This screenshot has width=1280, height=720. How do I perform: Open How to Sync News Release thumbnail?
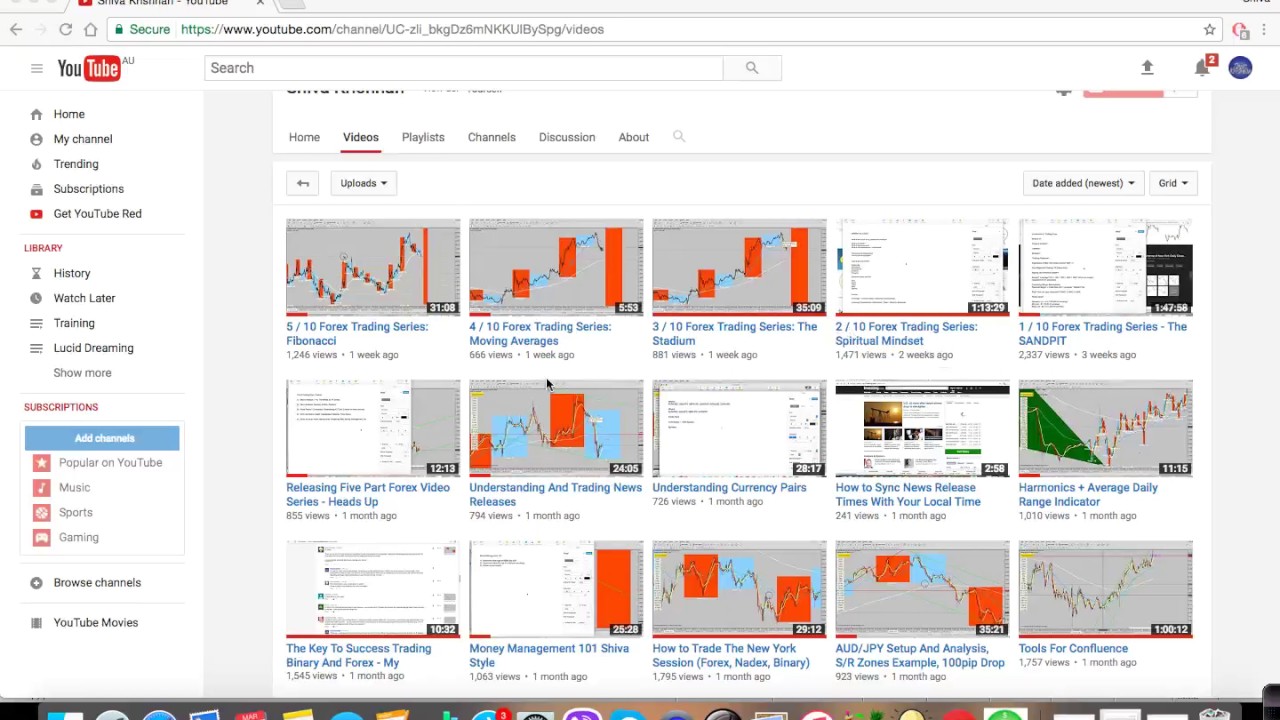pyautogui.click(x=922, y=428)
